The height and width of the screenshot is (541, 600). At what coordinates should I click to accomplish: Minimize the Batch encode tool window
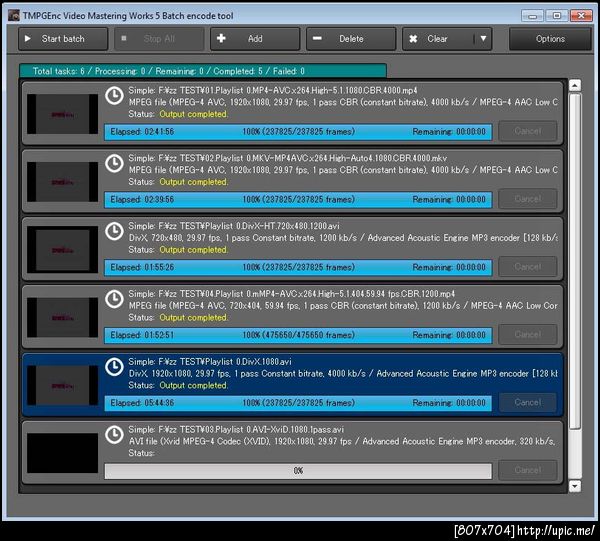pyautogui.click(x=532, y=16)
